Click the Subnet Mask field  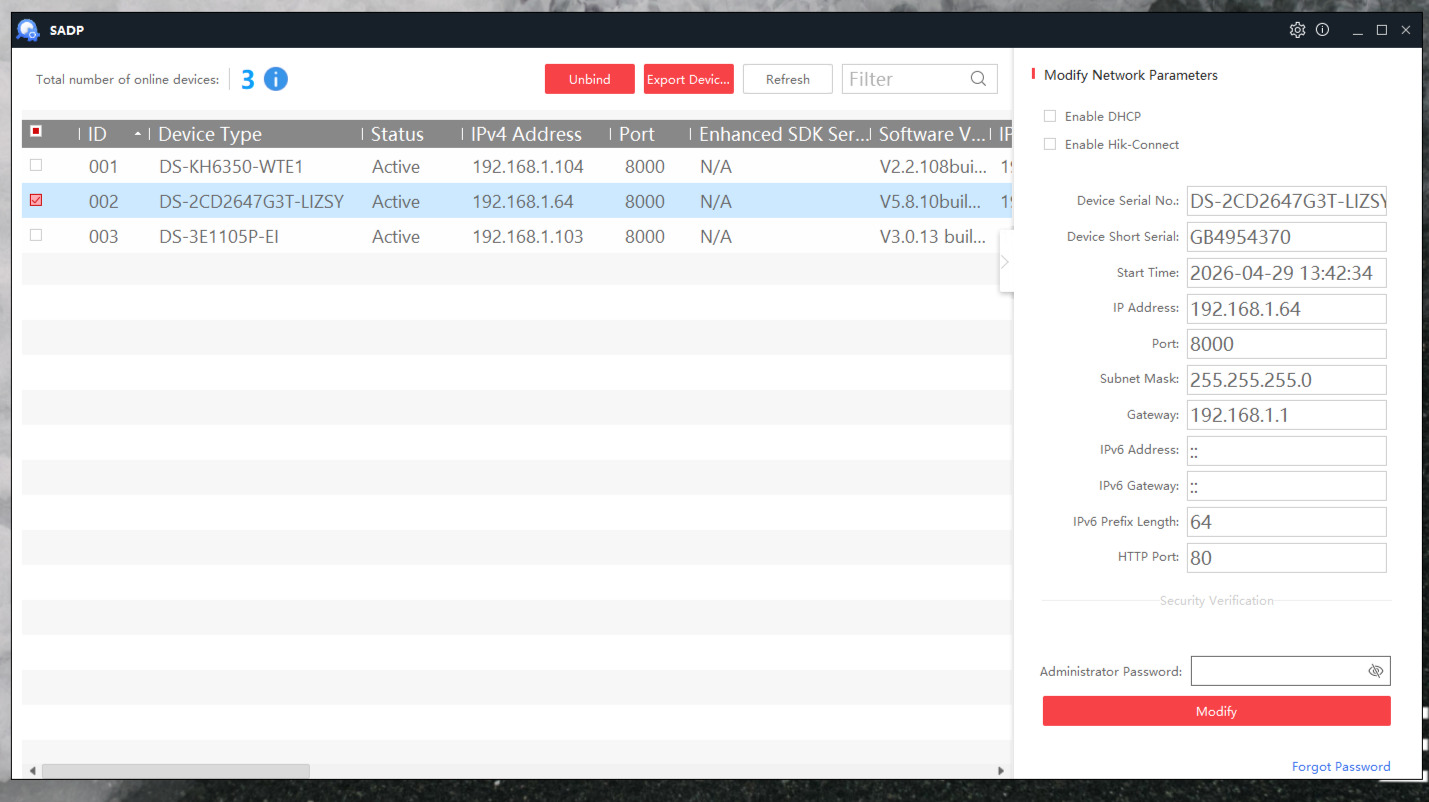coord(1287,380)
